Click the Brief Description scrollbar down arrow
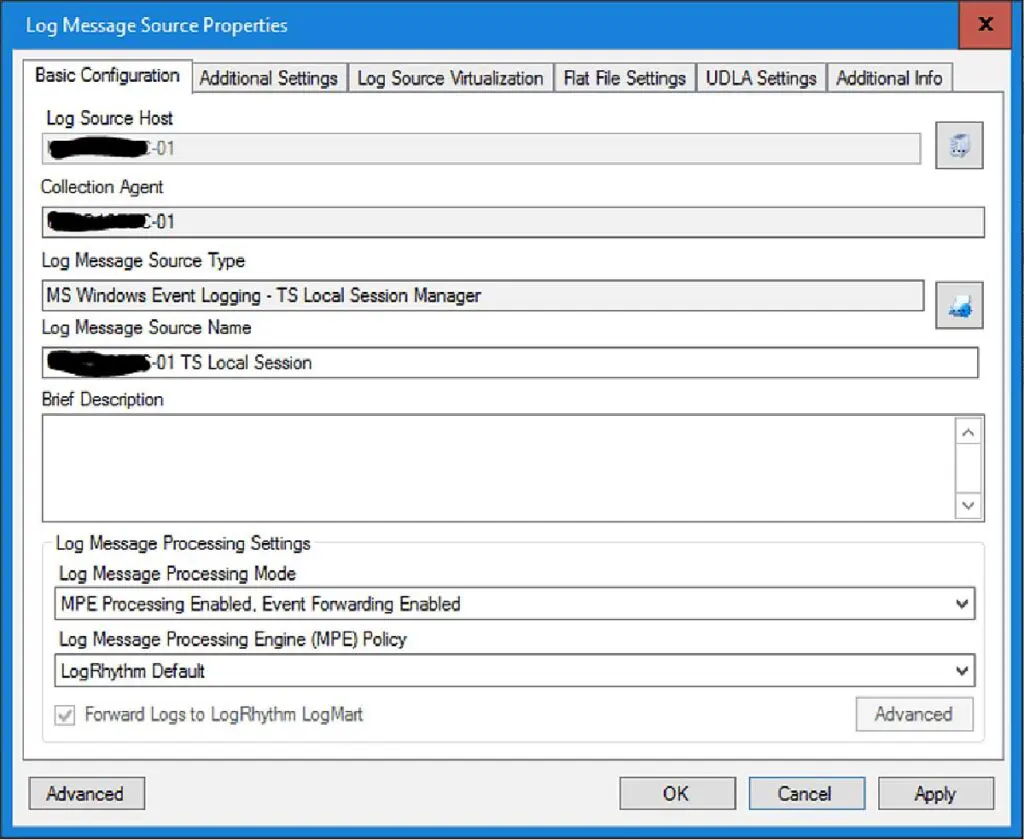 967,506
